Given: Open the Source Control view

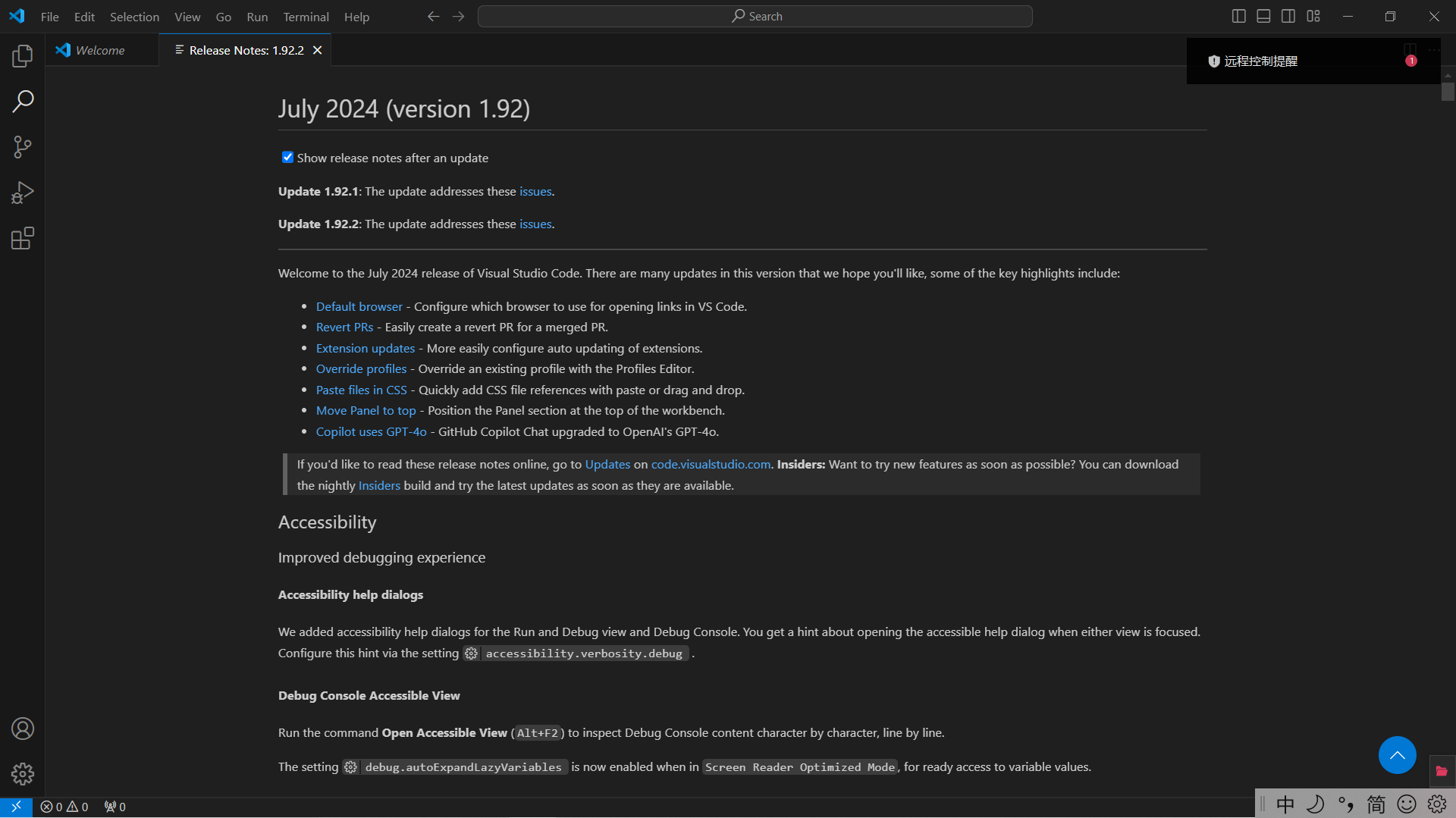Looking at the screenshot, I should point(23,147).
